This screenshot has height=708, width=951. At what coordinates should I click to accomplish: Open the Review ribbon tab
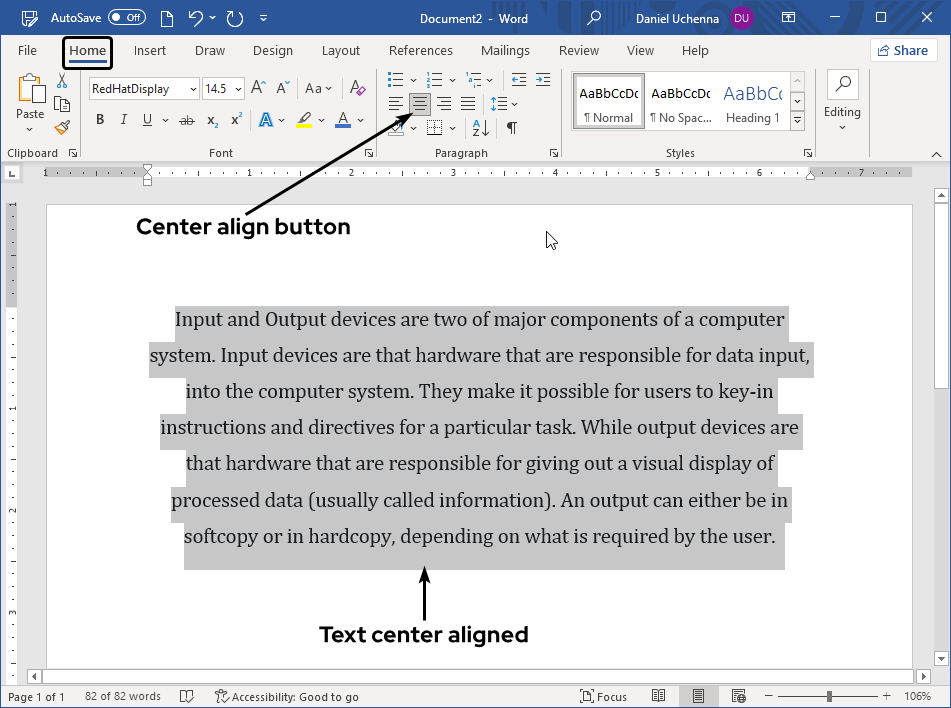pyautogui.click(x=578, y=50)
